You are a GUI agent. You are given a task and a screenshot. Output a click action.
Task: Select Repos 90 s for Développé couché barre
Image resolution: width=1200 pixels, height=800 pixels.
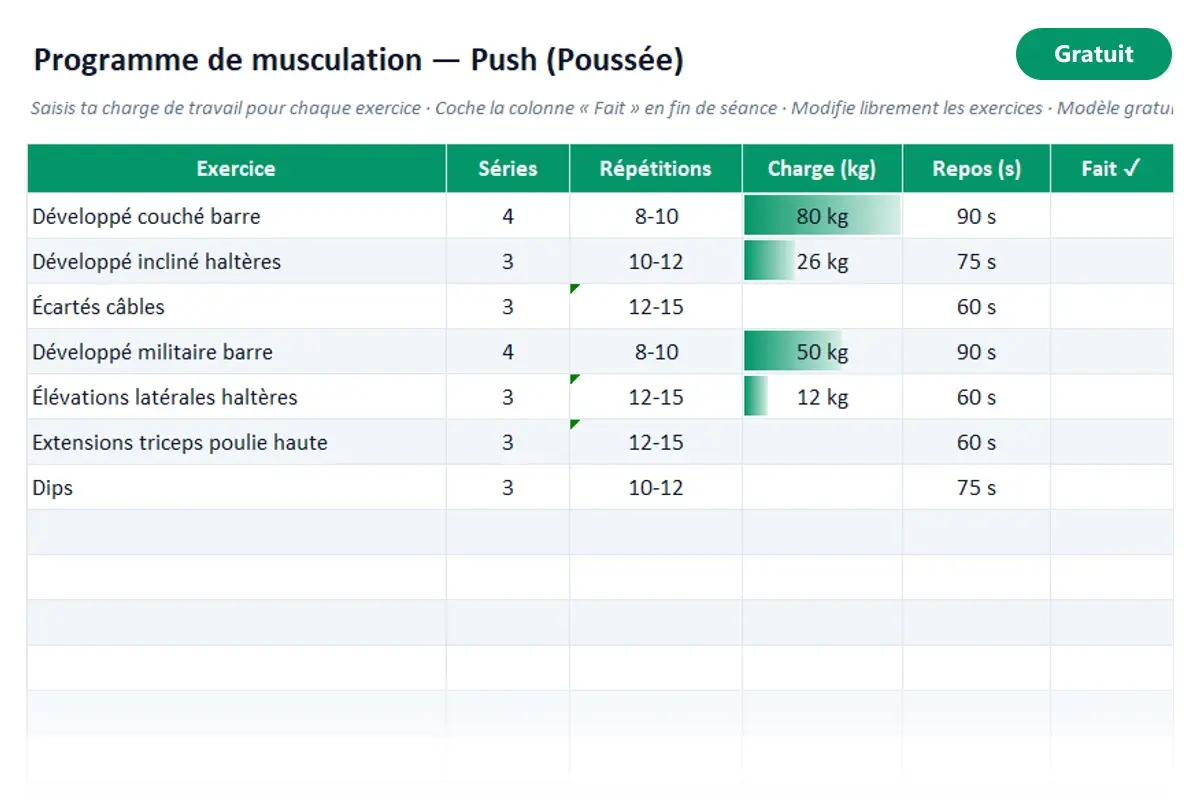tap(976, 216)
